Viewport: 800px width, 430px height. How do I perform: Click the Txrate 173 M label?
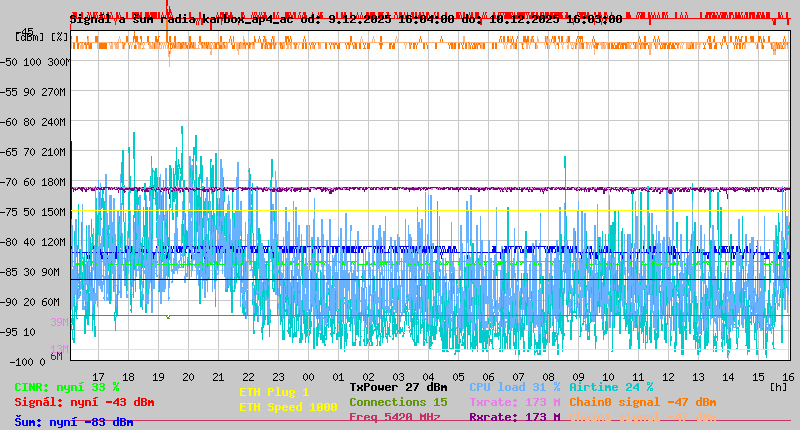coord(514,402)
